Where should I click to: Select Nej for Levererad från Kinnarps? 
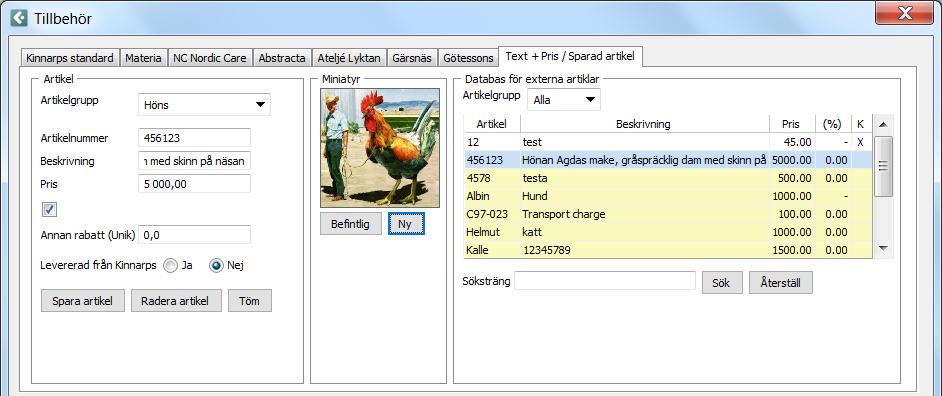(216, 265)
